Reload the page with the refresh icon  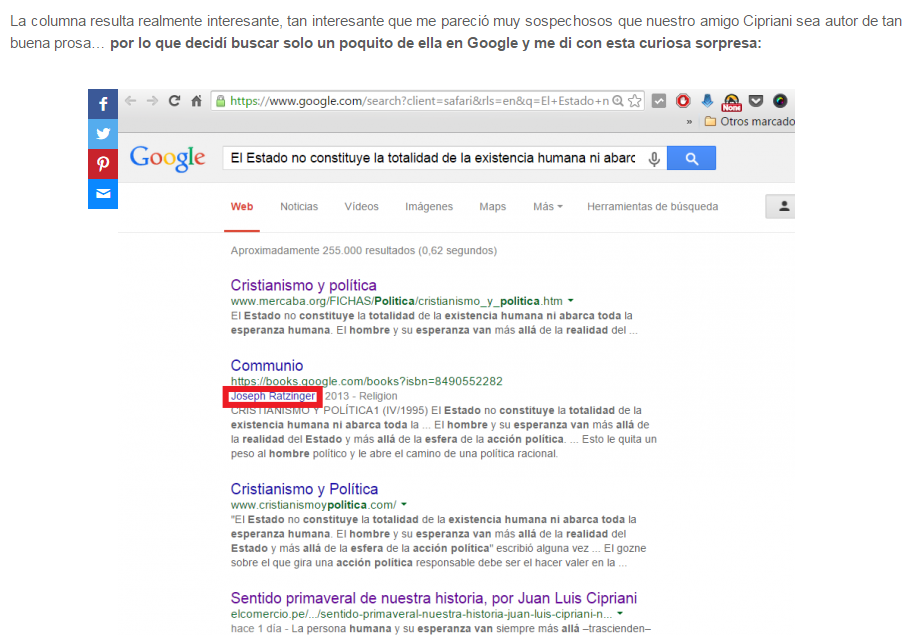click(174, 101)
